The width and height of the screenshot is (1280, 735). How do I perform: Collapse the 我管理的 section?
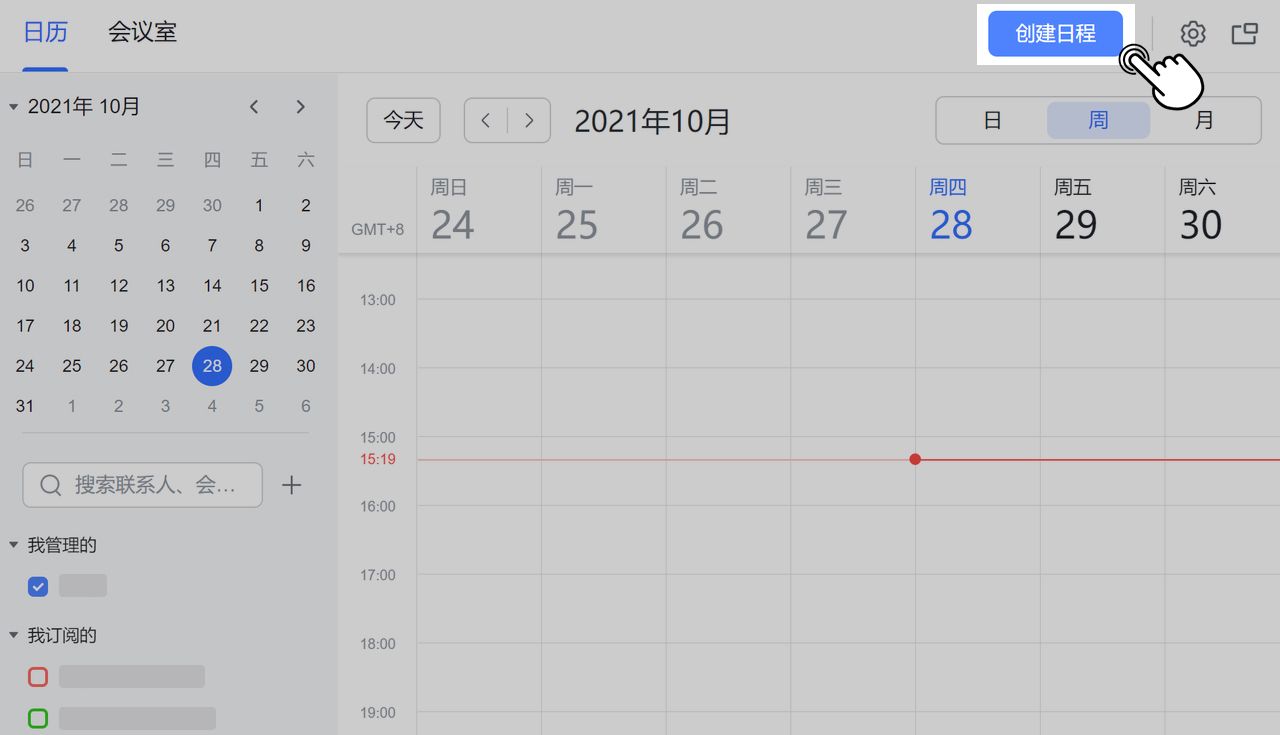pyautogui.click(x=14, y=545)
